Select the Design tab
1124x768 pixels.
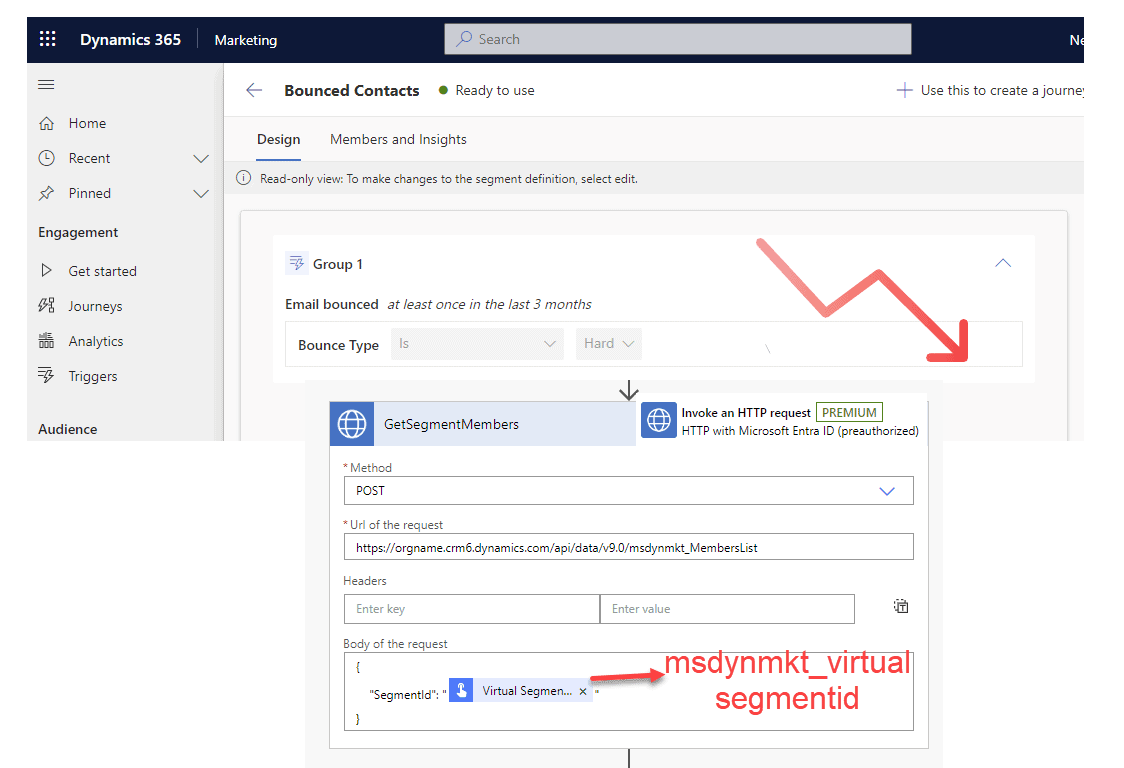[278, 139]
